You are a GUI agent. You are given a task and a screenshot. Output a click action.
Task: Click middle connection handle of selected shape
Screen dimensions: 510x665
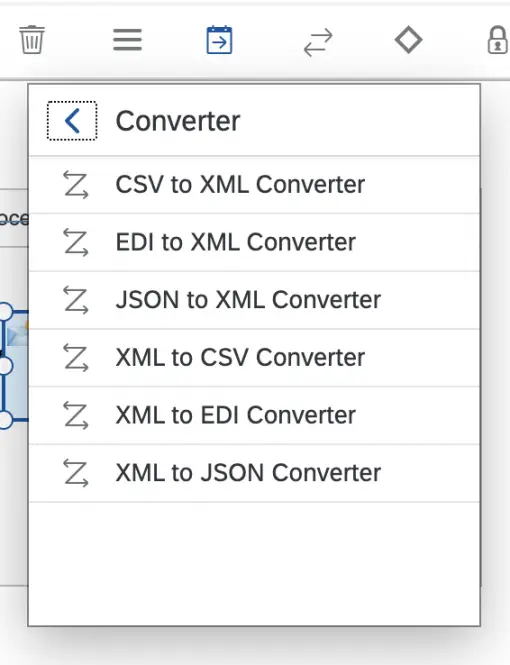5,366
